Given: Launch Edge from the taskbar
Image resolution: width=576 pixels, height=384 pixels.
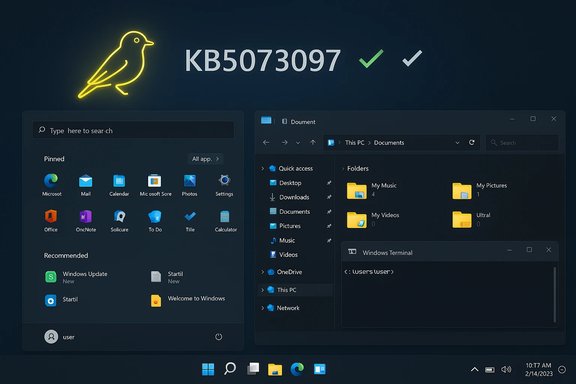Looking at the screenshot, I should point(297,369).
